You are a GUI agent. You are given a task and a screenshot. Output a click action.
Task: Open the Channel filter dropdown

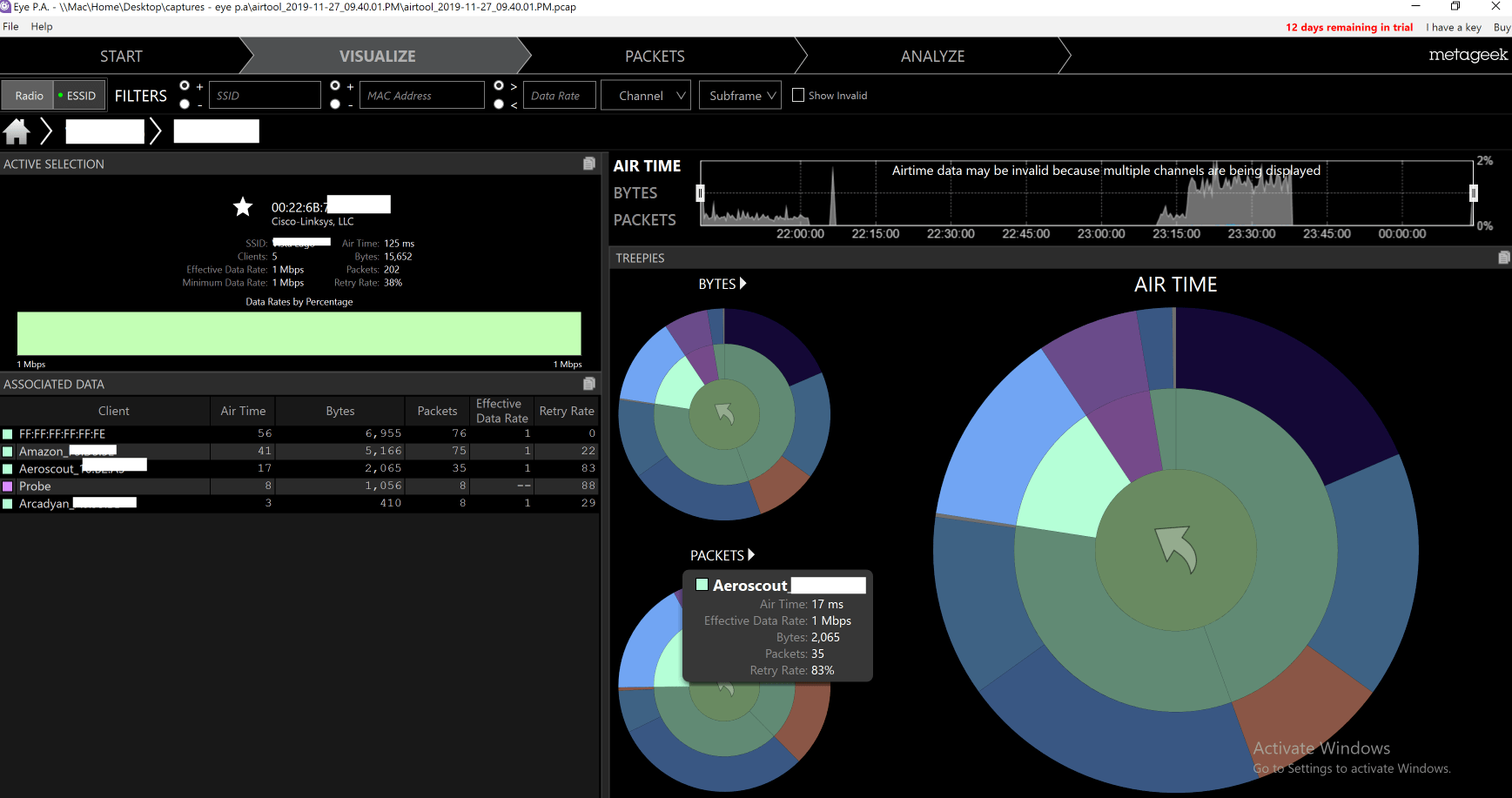(646, 96)
